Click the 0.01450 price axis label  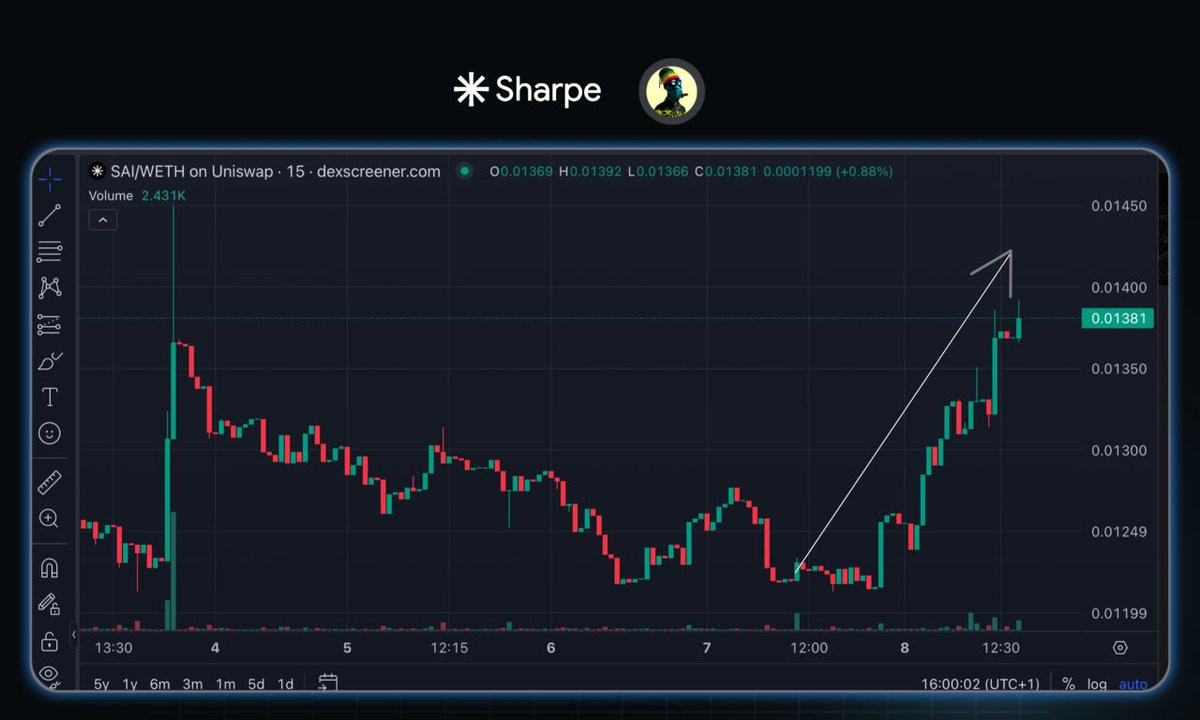coord(1117,206)
